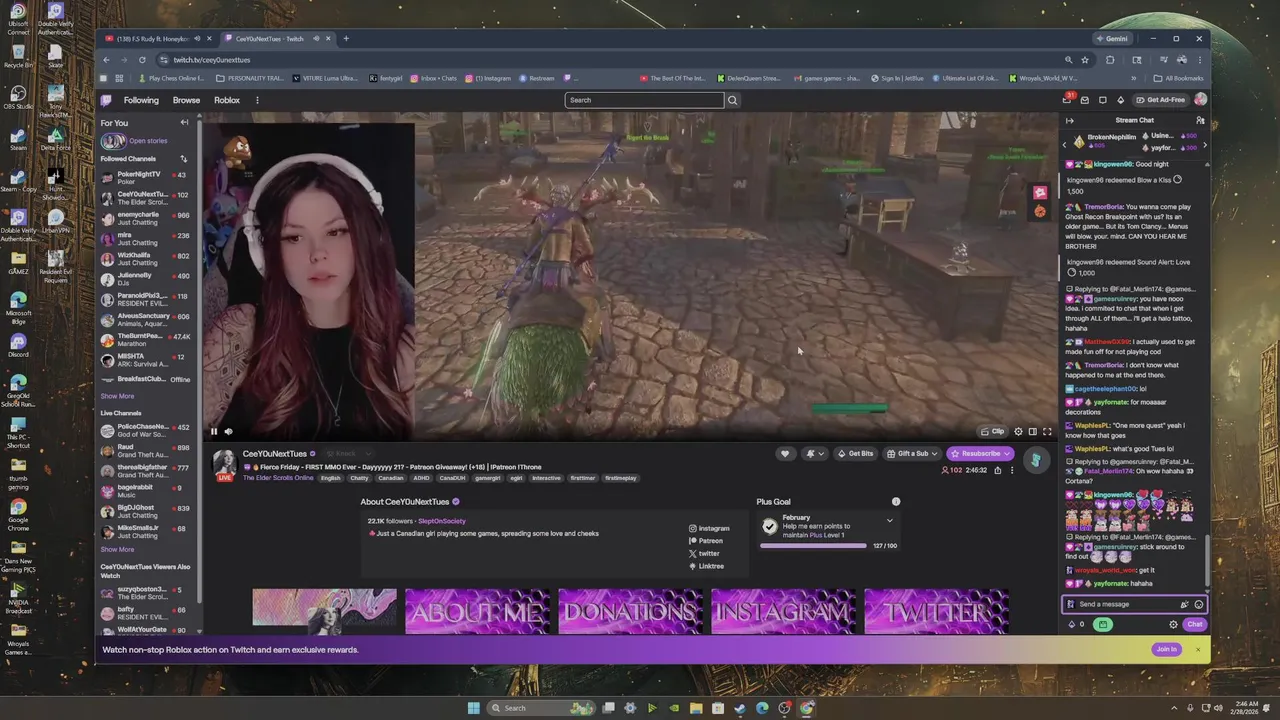Viewport: 1280px width, 720px height.
Task: Collapse the For You sidebar
Action: click(x=184, y=123)
